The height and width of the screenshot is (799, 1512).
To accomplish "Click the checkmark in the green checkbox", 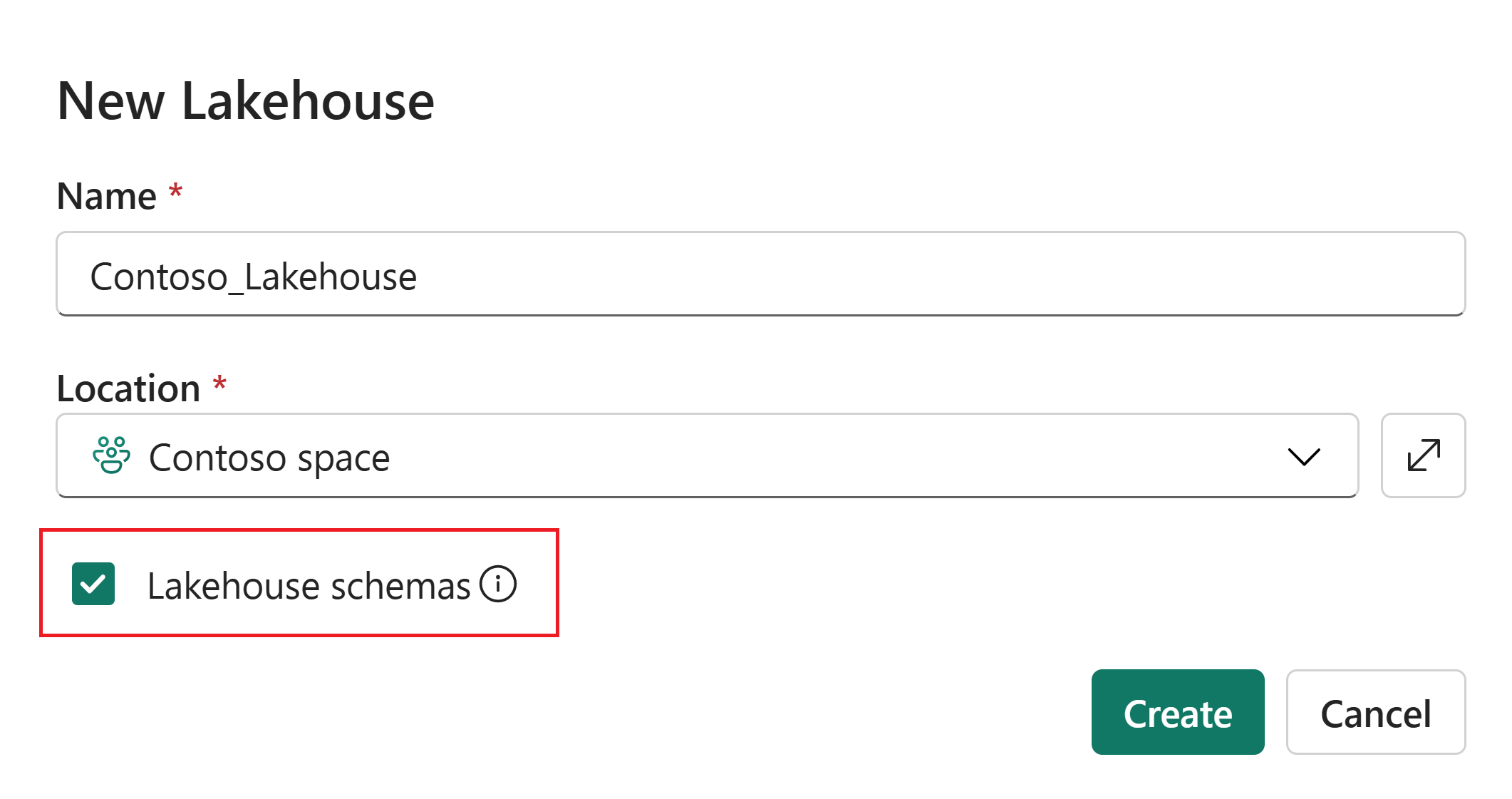I will pos(93,584).
